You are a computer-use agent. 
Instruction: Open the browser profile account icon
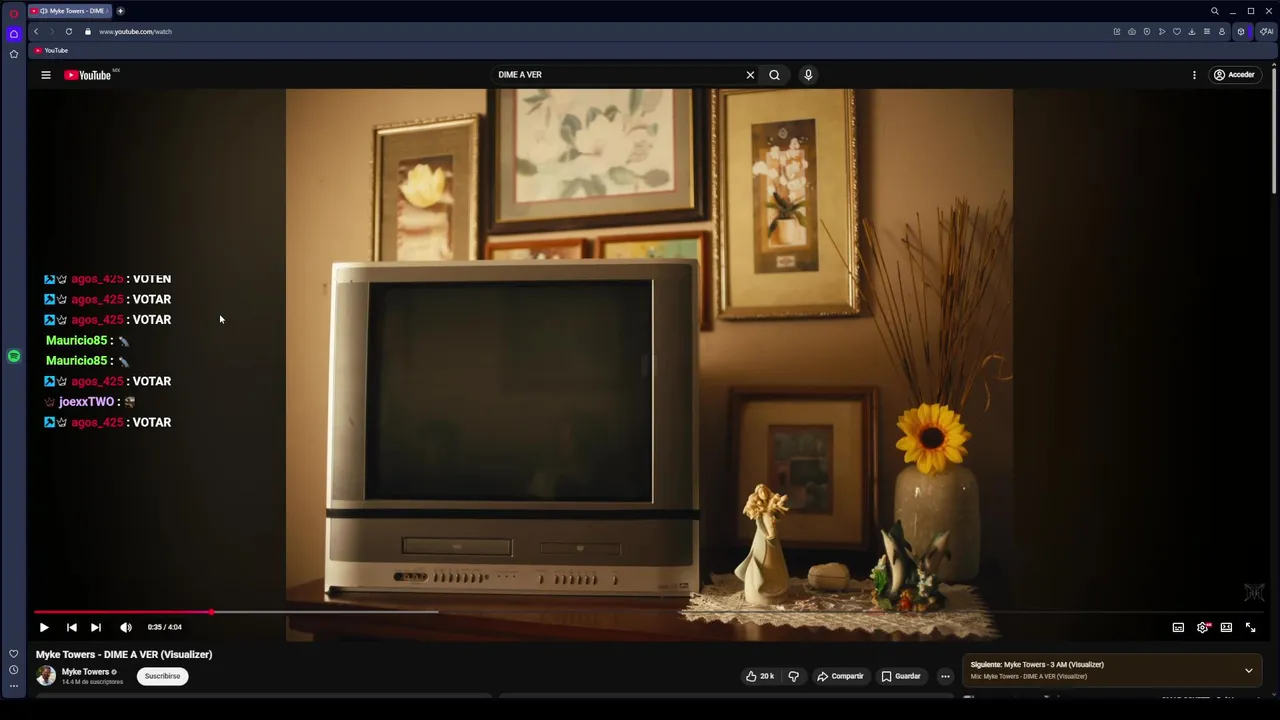(x=1222, y=32)
